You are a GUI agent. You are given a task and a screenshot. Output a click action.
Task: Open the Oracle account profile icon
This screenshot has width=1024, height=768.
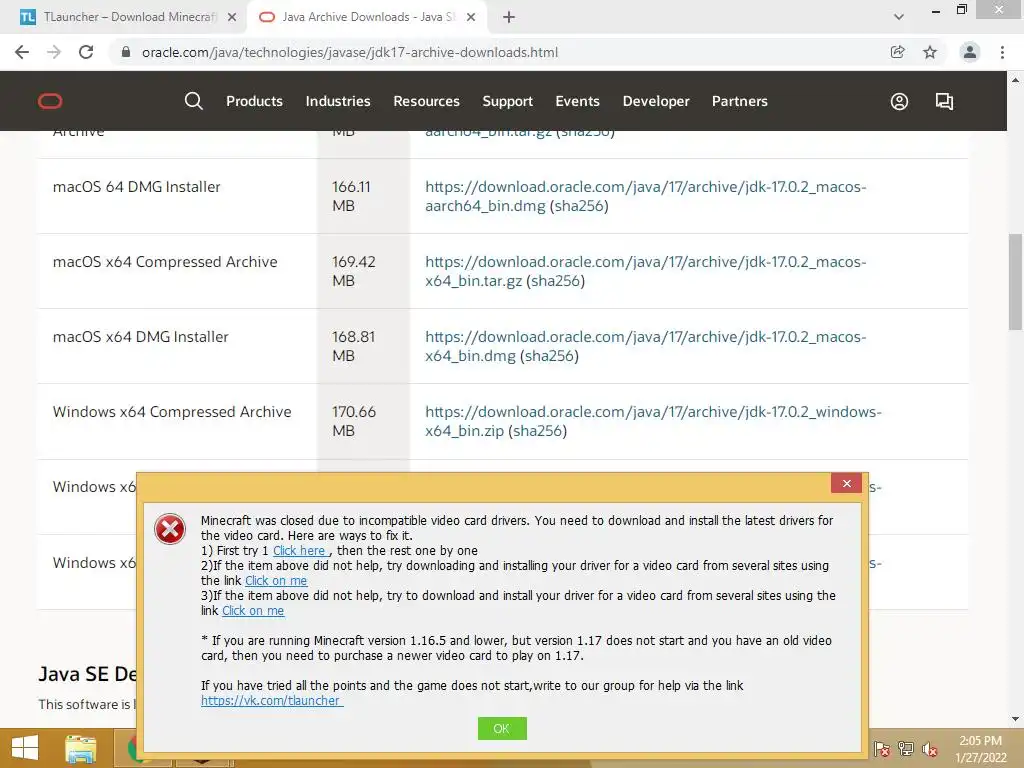899,101
